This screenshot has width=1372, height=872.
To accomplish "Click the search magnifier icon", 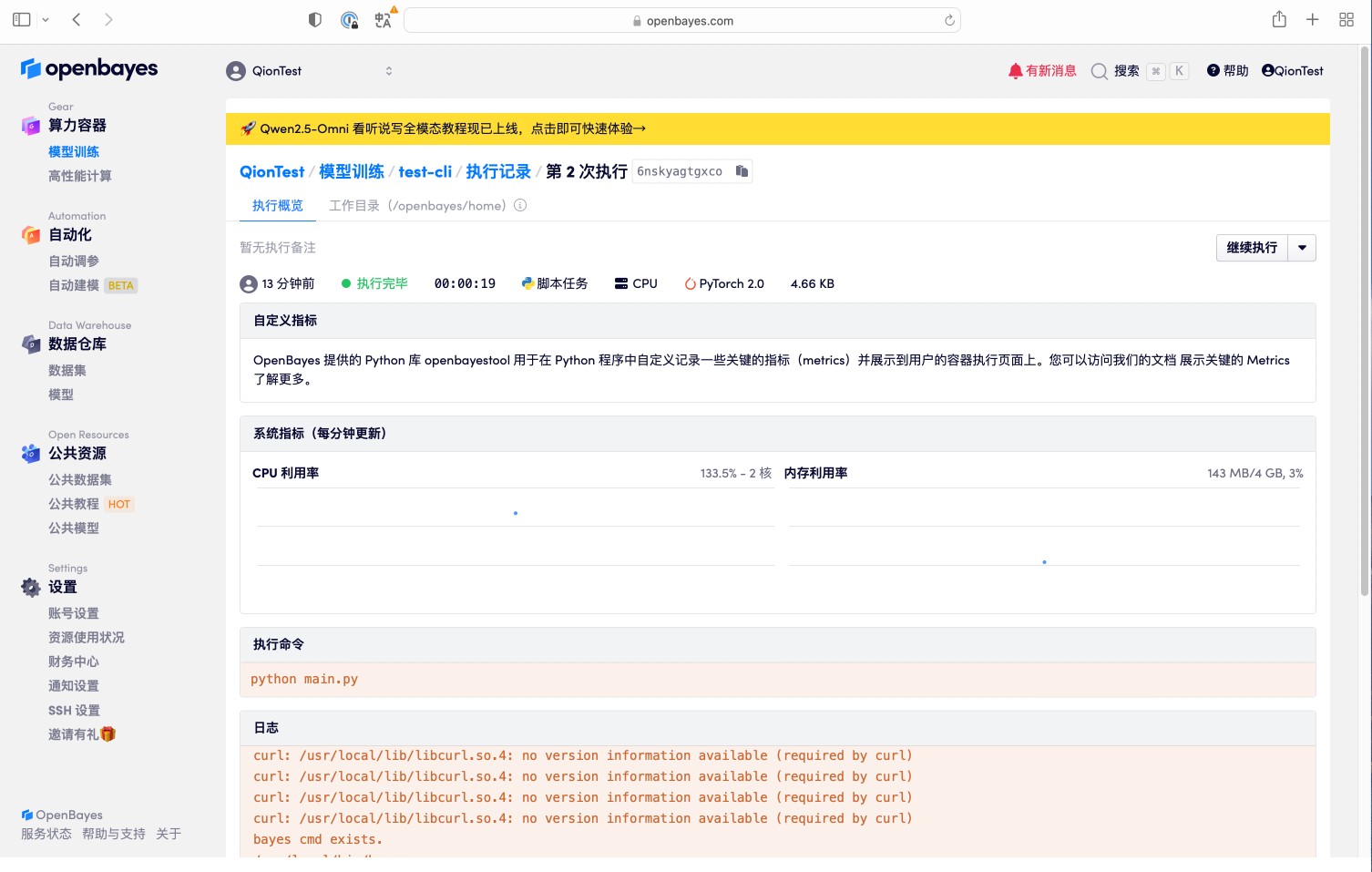I will pyautogui.click(x=1100, y=71).
